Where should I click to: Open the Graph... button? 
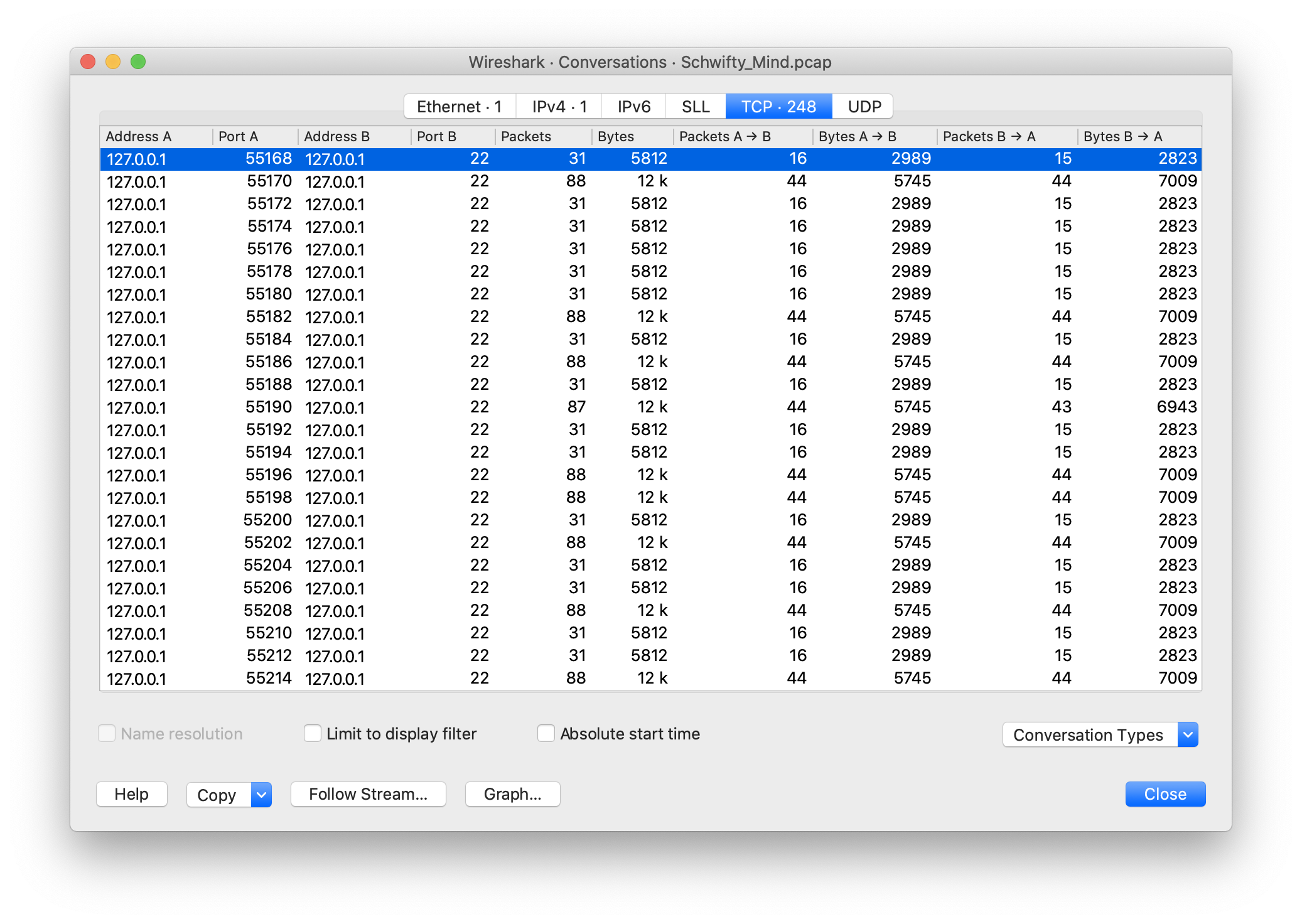click(x=512, y=794)
